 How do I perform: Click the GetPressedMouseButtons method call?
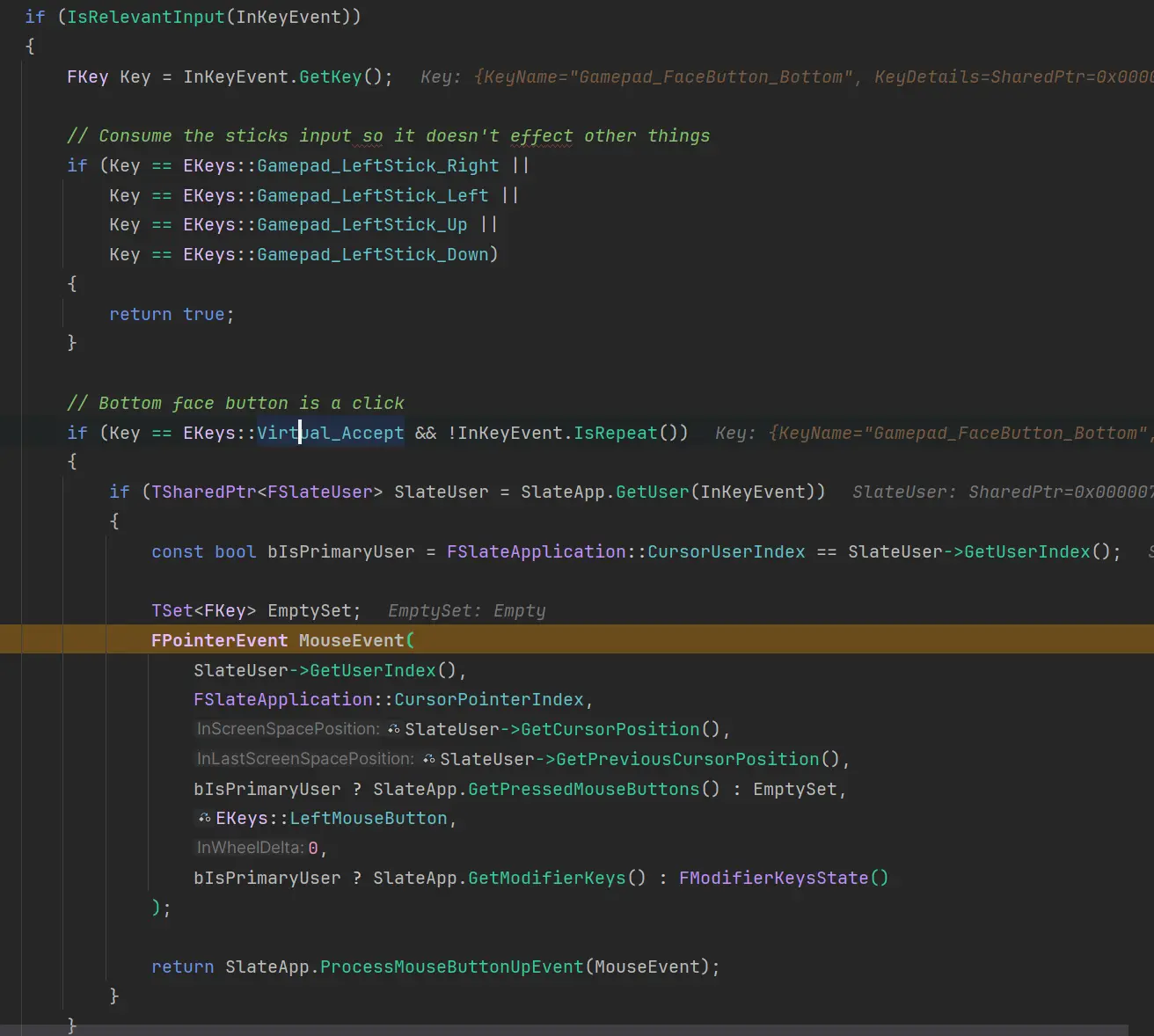pyautogui.click(x=583, y=789)
